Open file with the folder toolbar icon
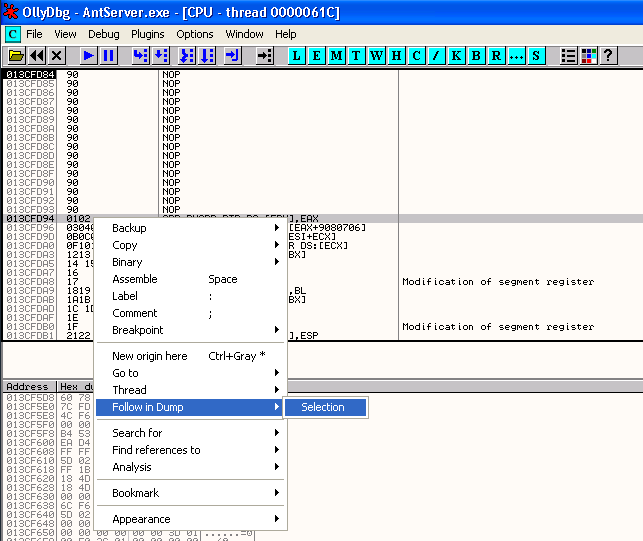Image resolution: width=643 pixels, height=541 pixels. point(16,56)
